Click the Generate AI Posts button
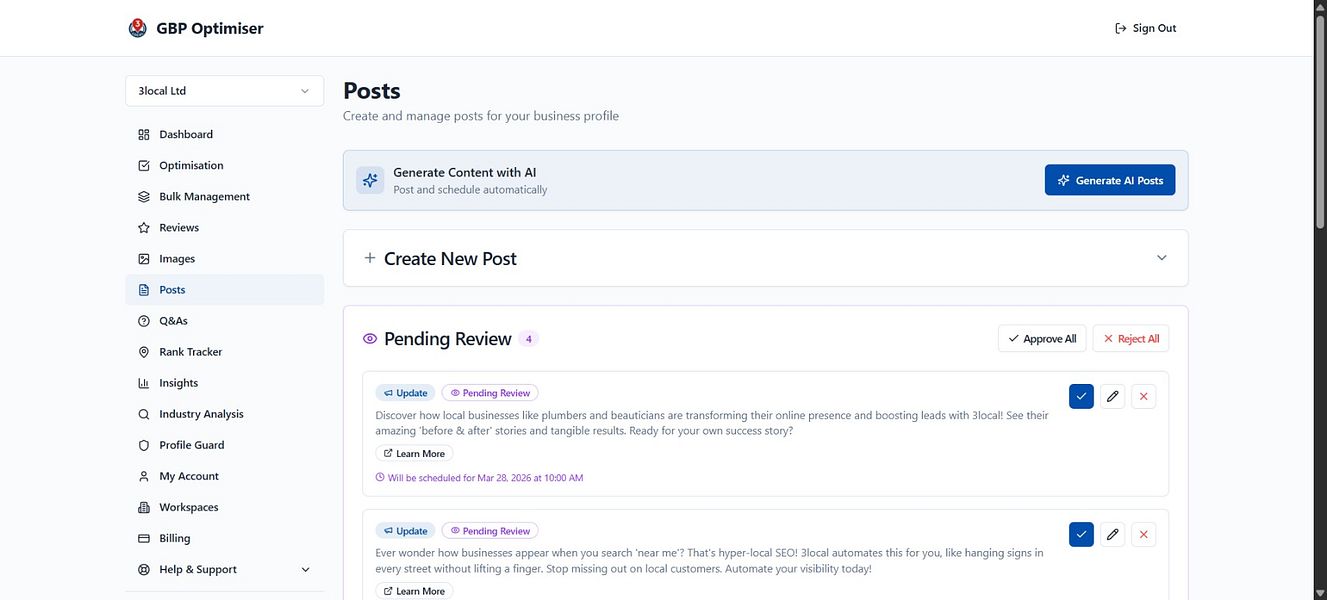The image size is (1327, 600). 1110,180
